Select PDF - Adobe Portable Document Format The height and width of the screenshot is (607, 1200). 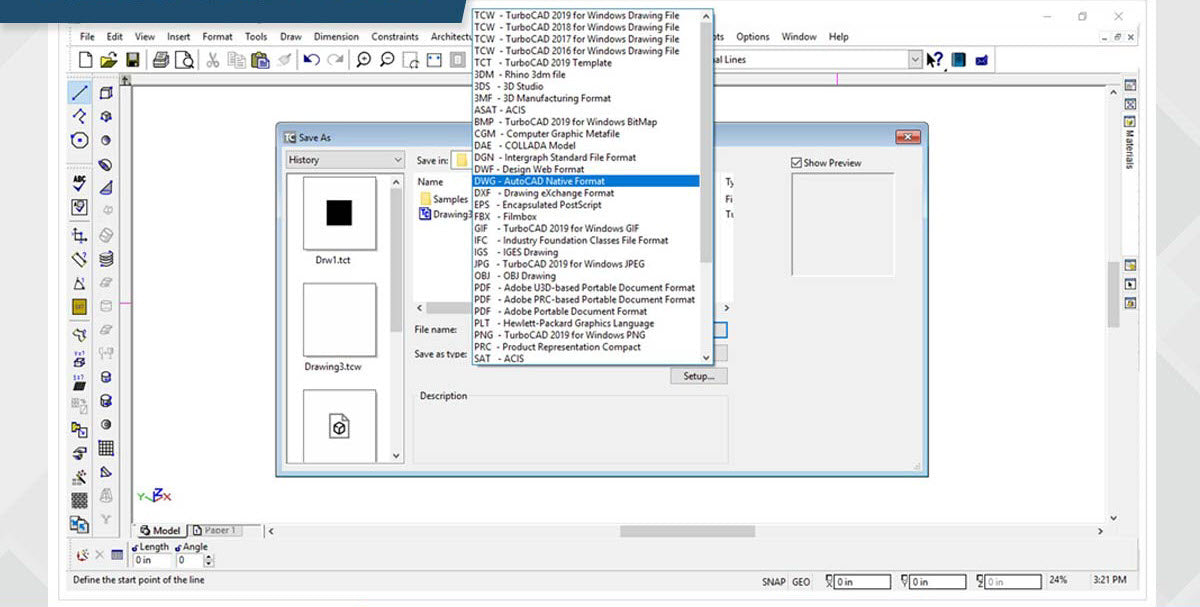[560, 311]
